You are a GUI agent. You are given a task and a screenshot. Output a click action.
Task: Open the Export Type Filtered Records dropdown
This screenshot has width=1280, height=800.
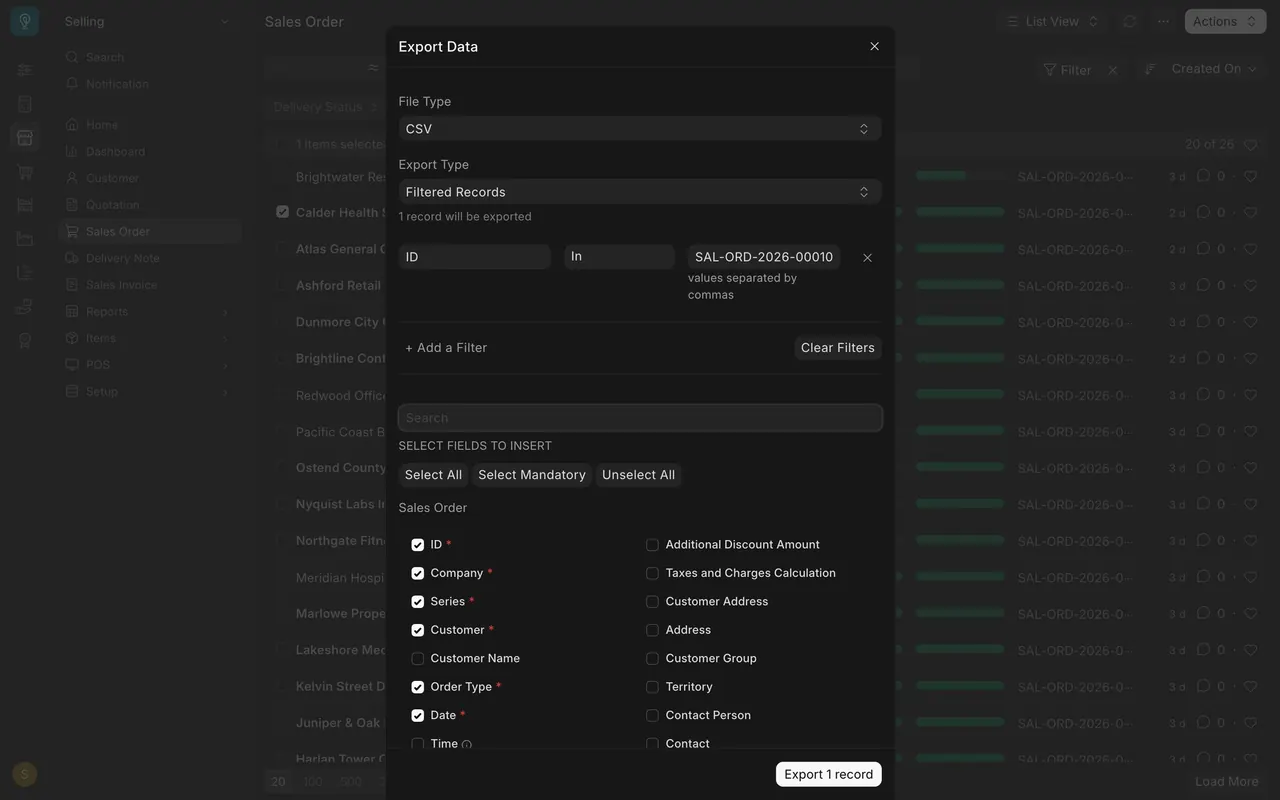coord(640,192)
